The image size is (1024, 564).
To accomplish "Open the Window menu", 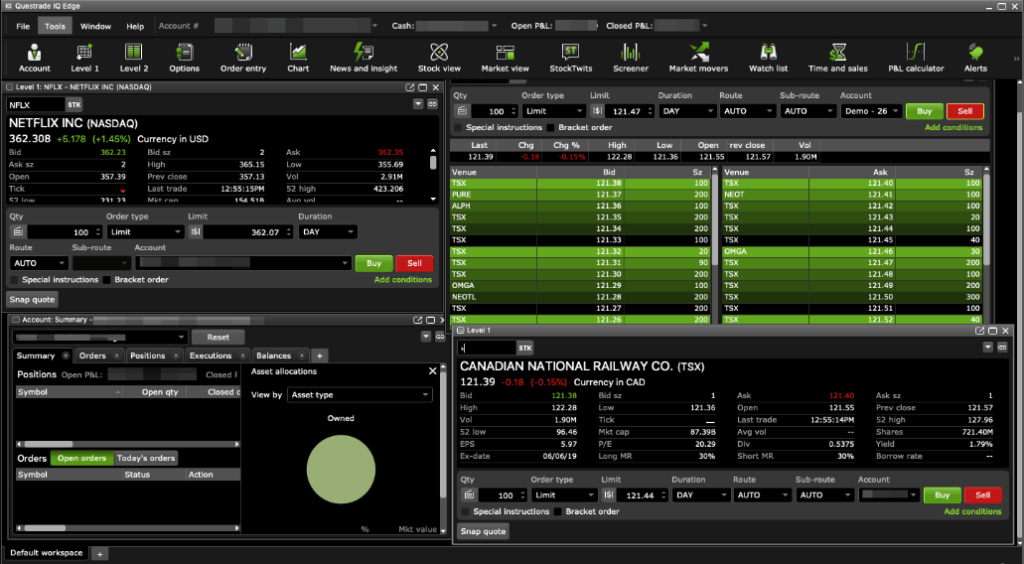I will [95, 27].
